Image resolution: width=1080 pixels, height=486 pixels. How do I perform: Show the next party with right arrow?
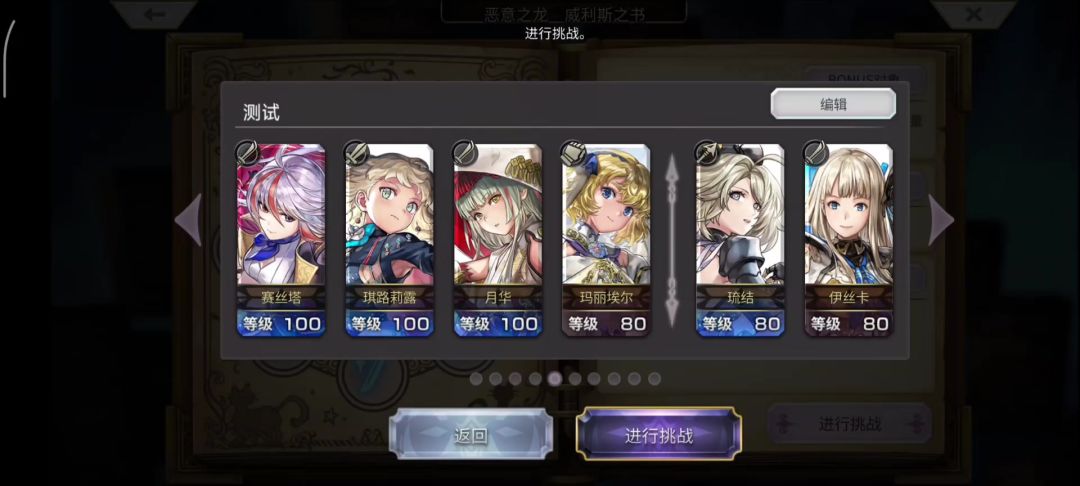(941, 220)
